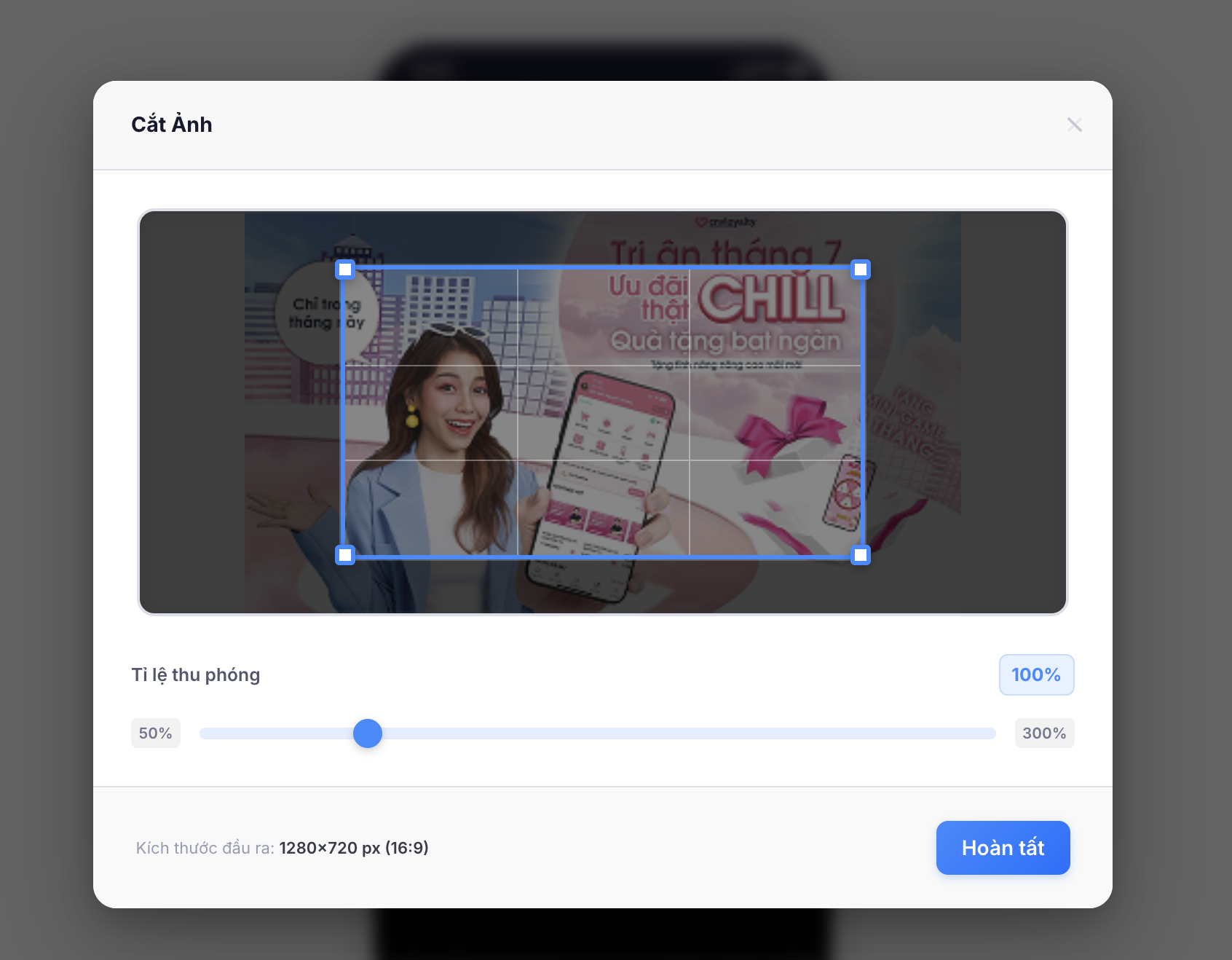Click the 'Cắt Ảnh' dialog title
Image resolution: width=1232 pixels, height=960 pixels.
coord(172,125)
